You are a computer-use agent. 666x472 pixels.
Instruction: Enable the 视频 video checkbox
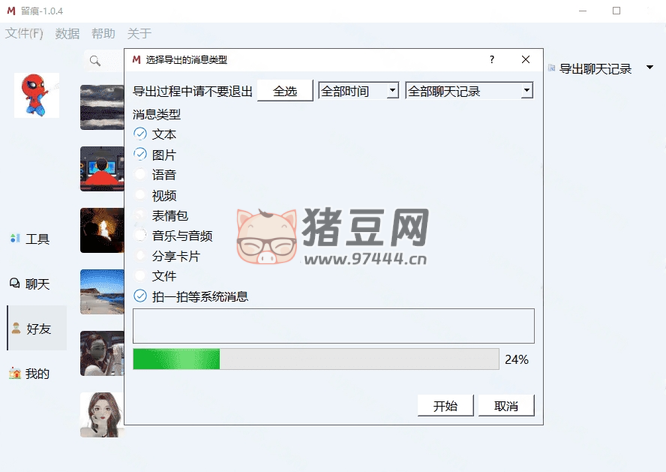pyautogui.click(x=140, y=195)
